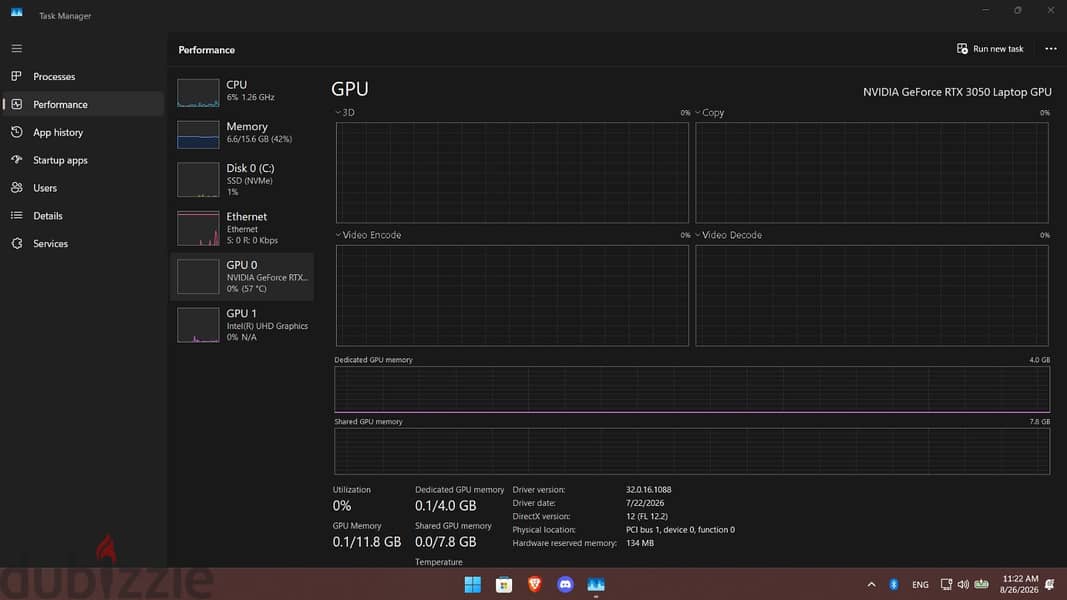Select Disk 0 (C:) performance item

click(x=242, y=180)
